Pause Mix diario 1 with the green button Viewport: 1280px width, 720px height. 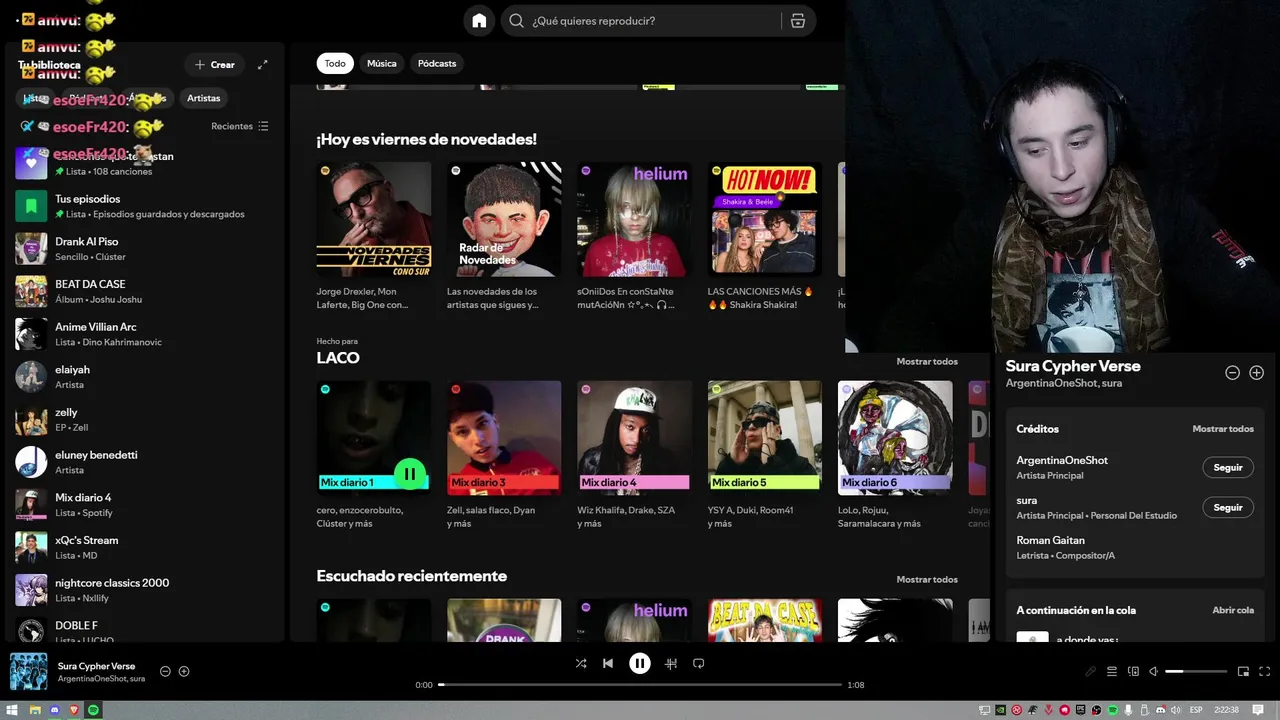tap(409, 473)
